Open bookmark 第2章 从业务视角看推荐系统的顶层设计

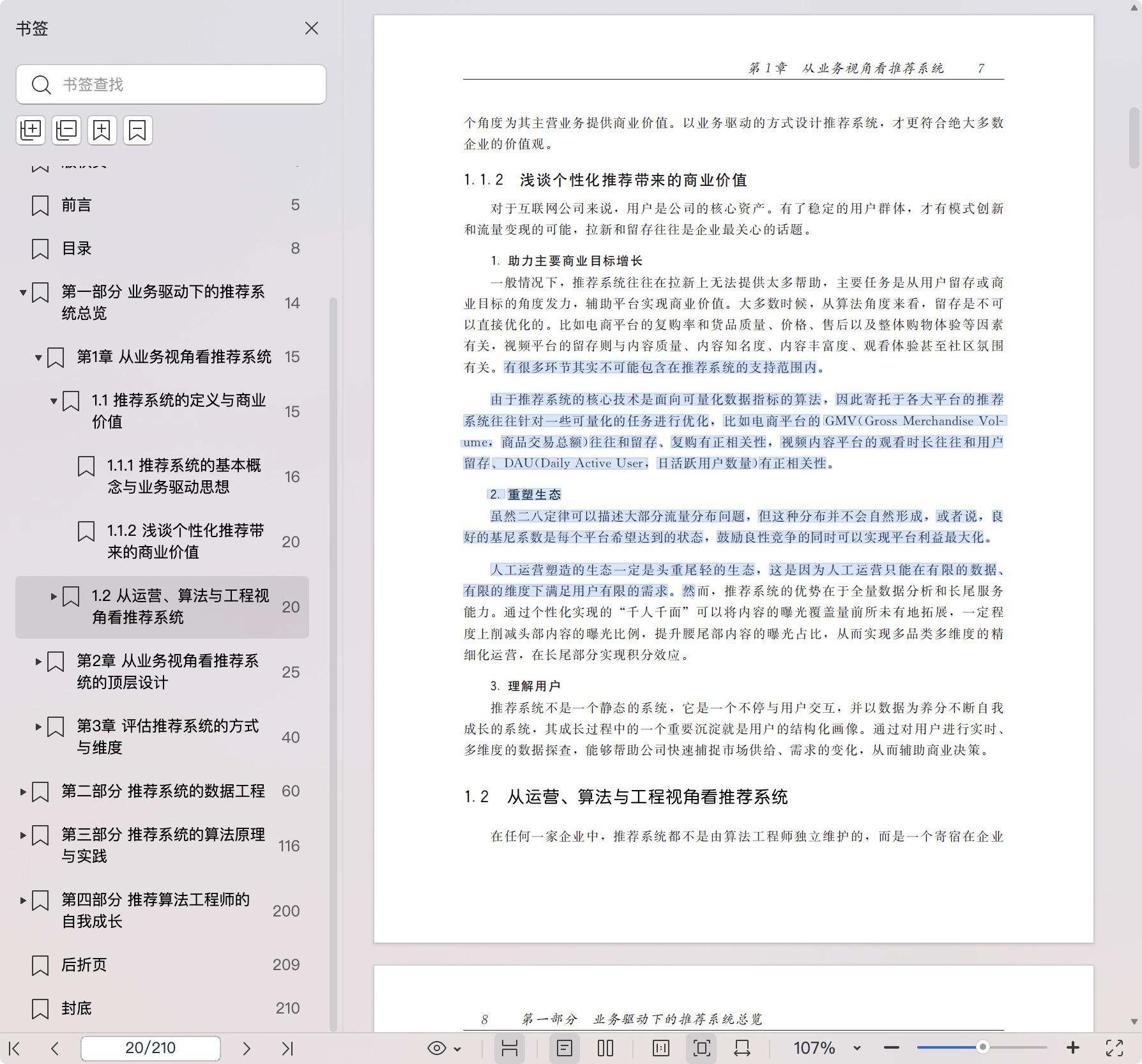(x=167, y=671)
